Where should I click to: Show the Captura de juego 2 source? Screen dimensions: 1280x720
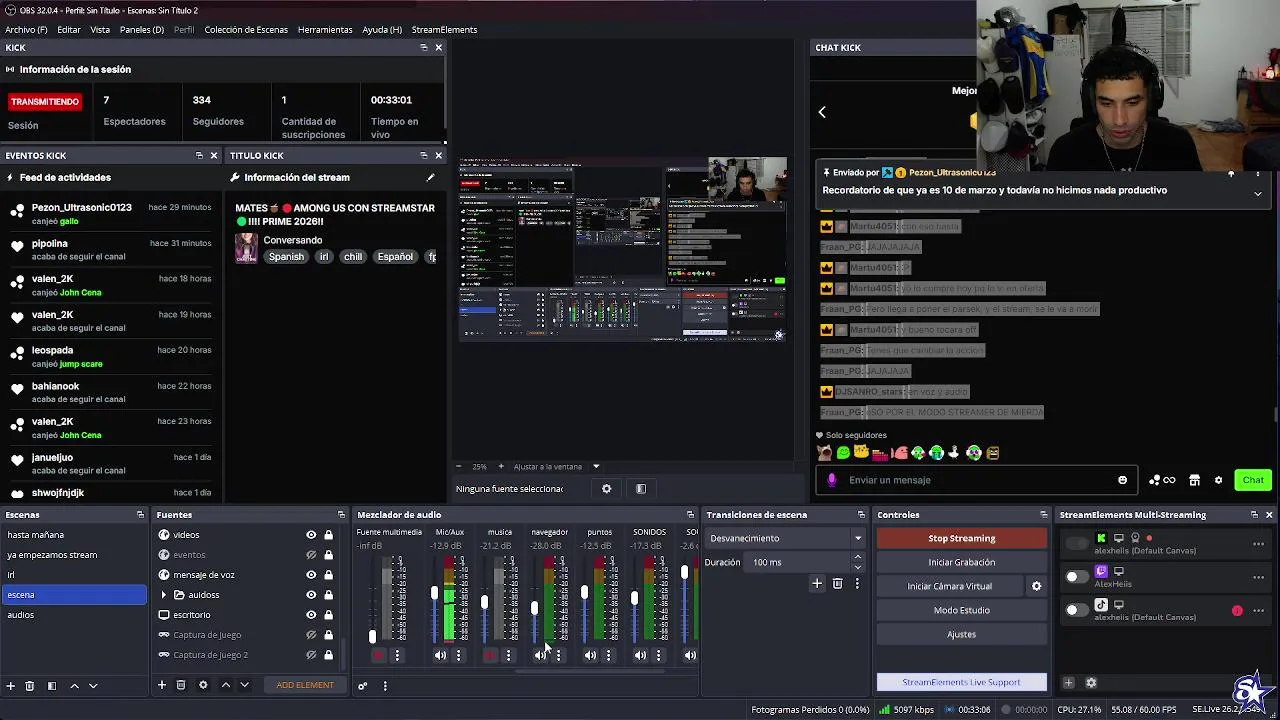point(311,655)
